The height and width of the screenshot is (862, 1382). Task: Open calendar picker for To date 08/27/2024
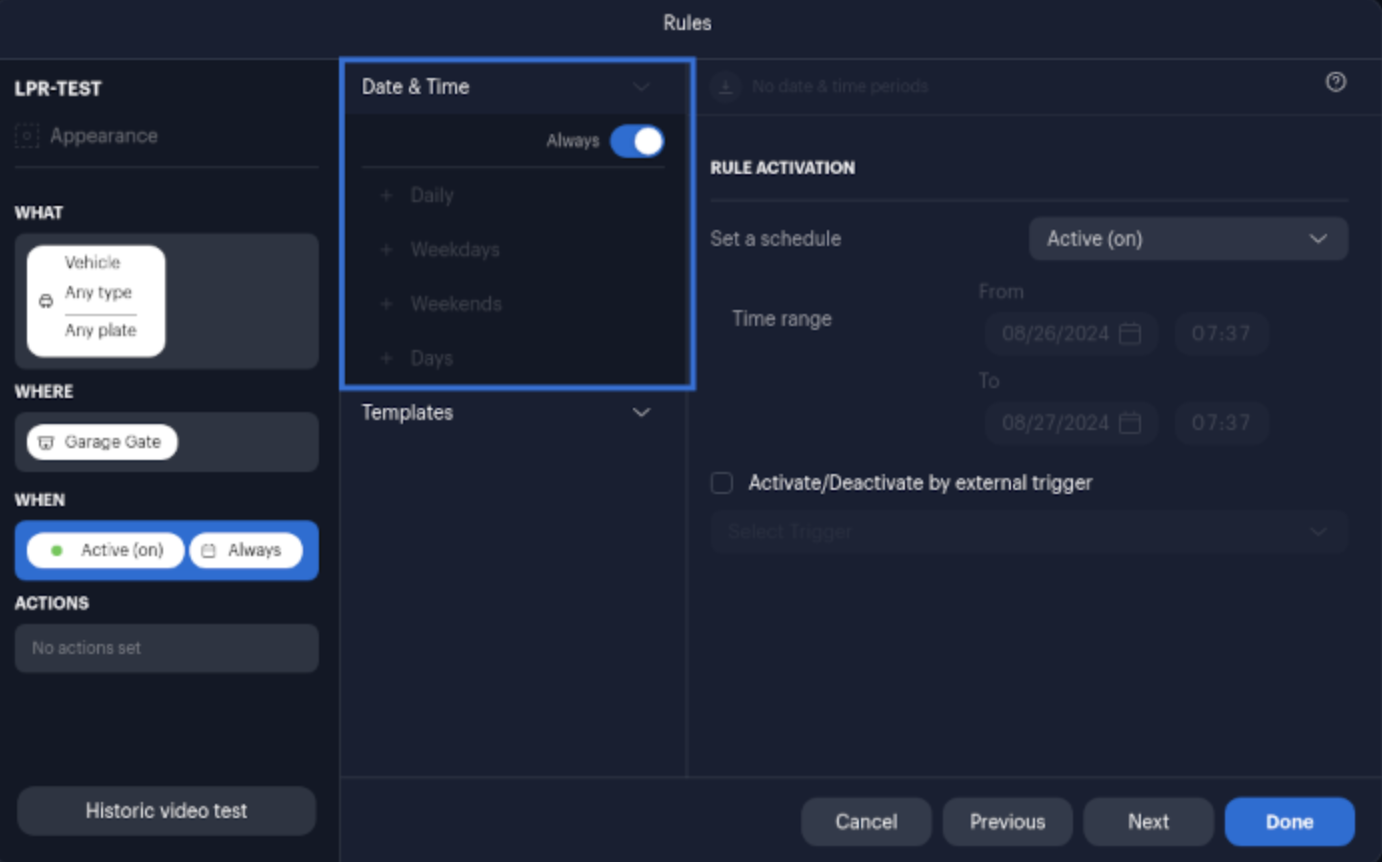(x=1130, y=423)
